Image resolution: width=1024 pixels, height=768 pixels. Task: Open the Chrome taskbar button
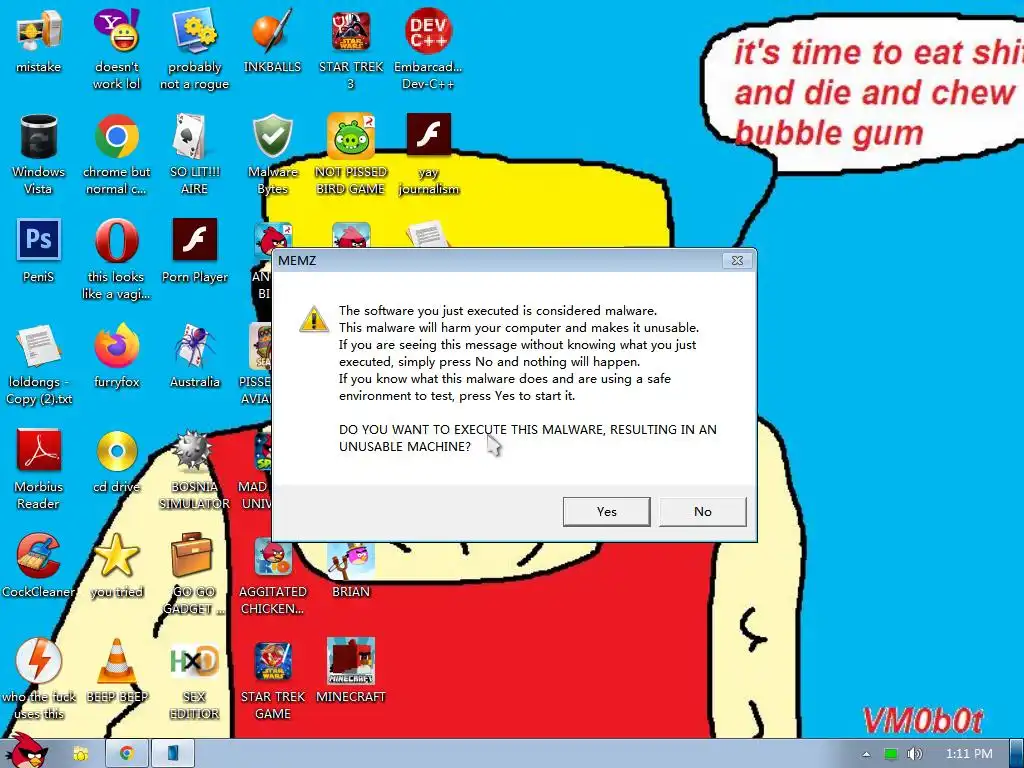point(127,754)
